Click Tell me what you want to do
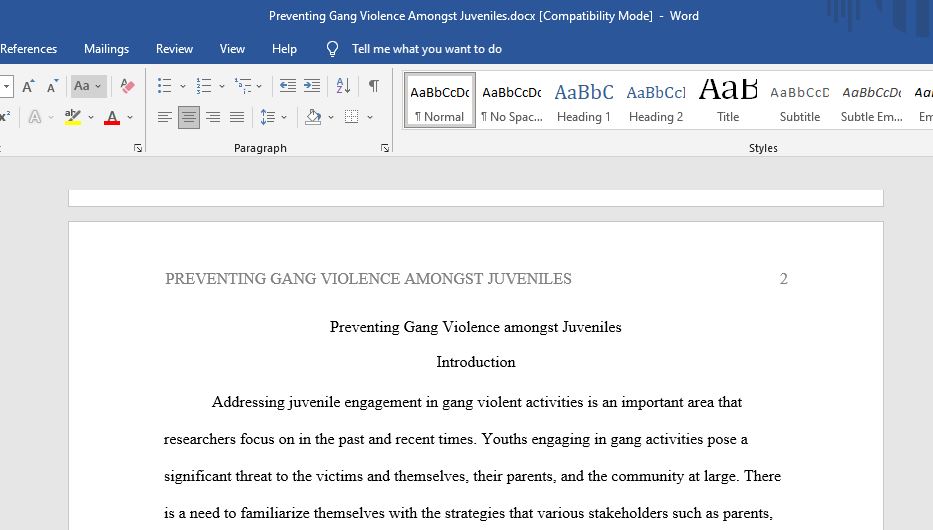The height and width of the screenshot is (530, 933). (x=427, y=49)
